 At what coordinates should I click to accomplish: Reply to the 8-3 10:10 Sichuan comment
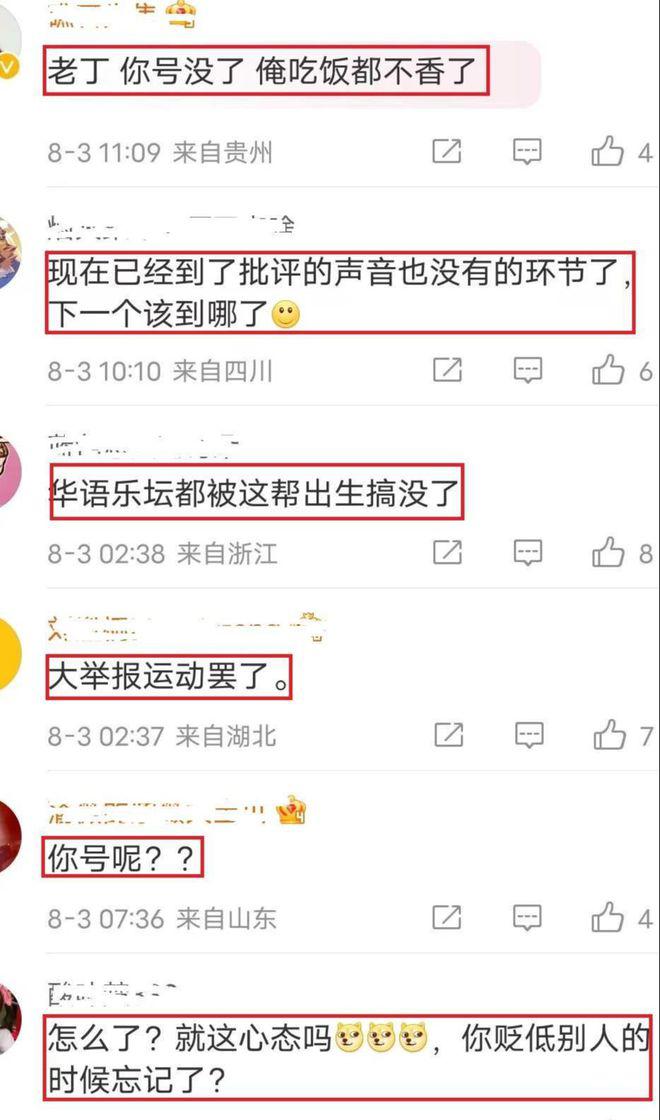528,370
